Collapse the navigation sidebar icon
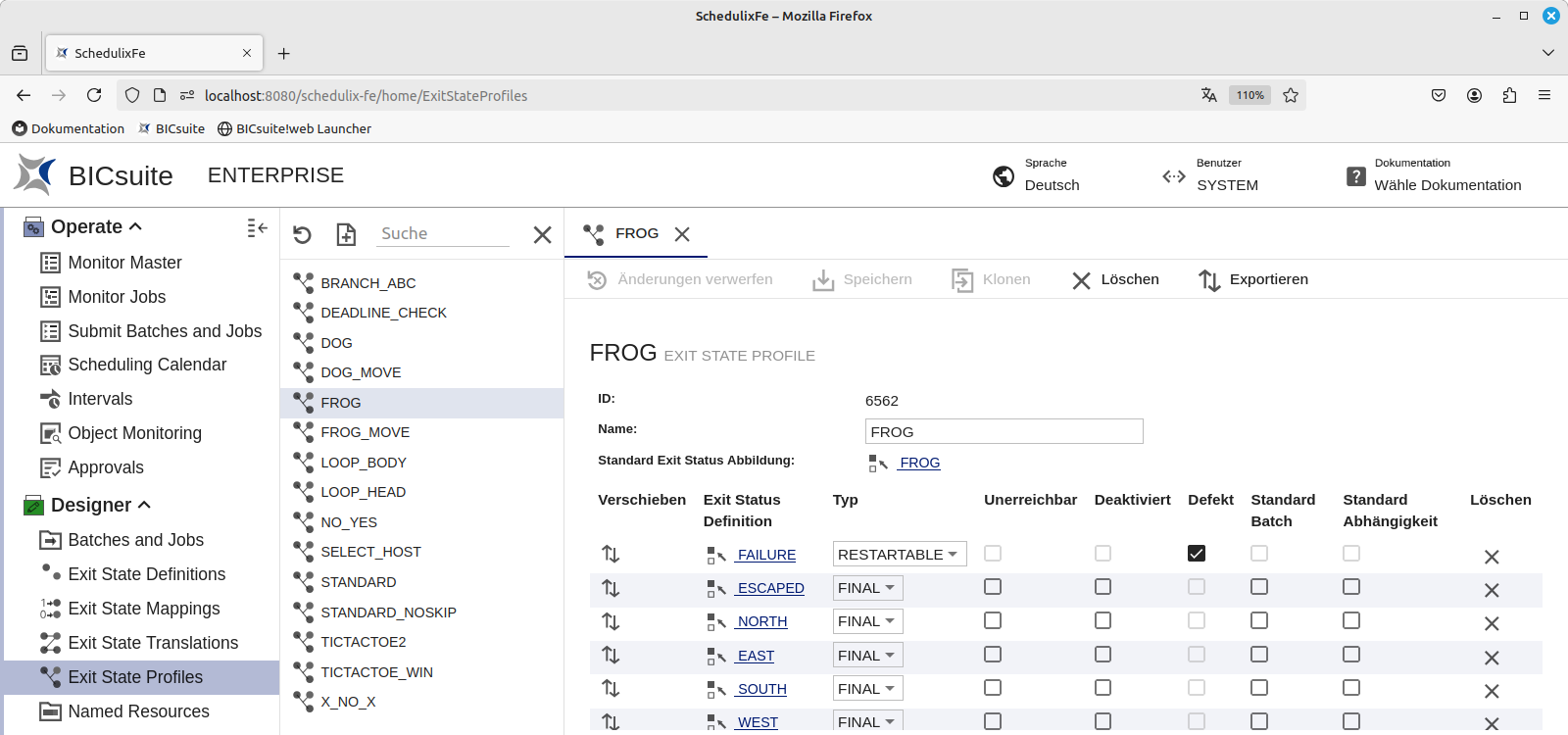Screen dimensions: 1568x735 tap(257, 227)
